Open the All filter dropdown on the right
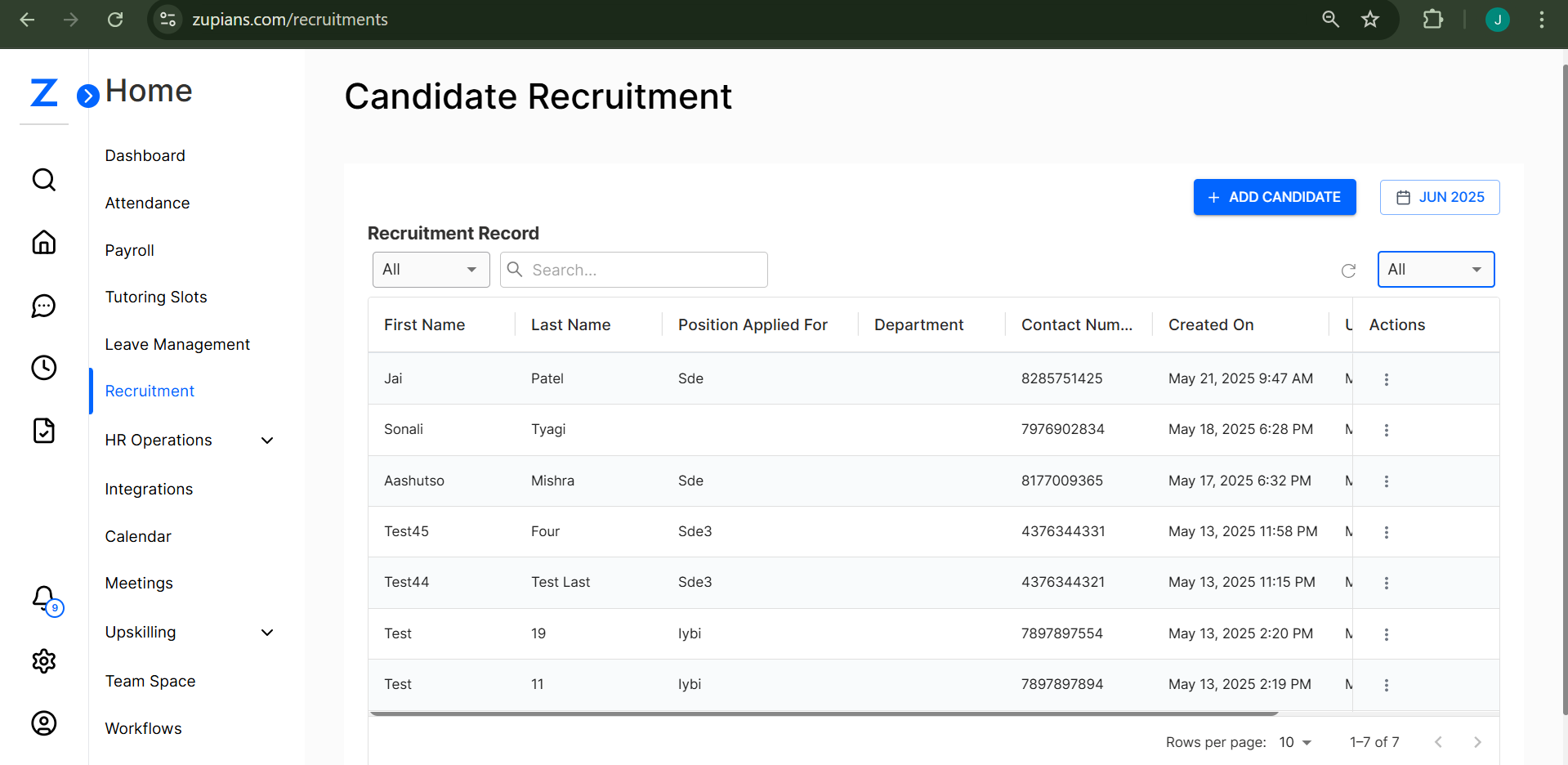Image resolution: width=1568 pixels, height=765 pixels. click(x=1436, y=269)
